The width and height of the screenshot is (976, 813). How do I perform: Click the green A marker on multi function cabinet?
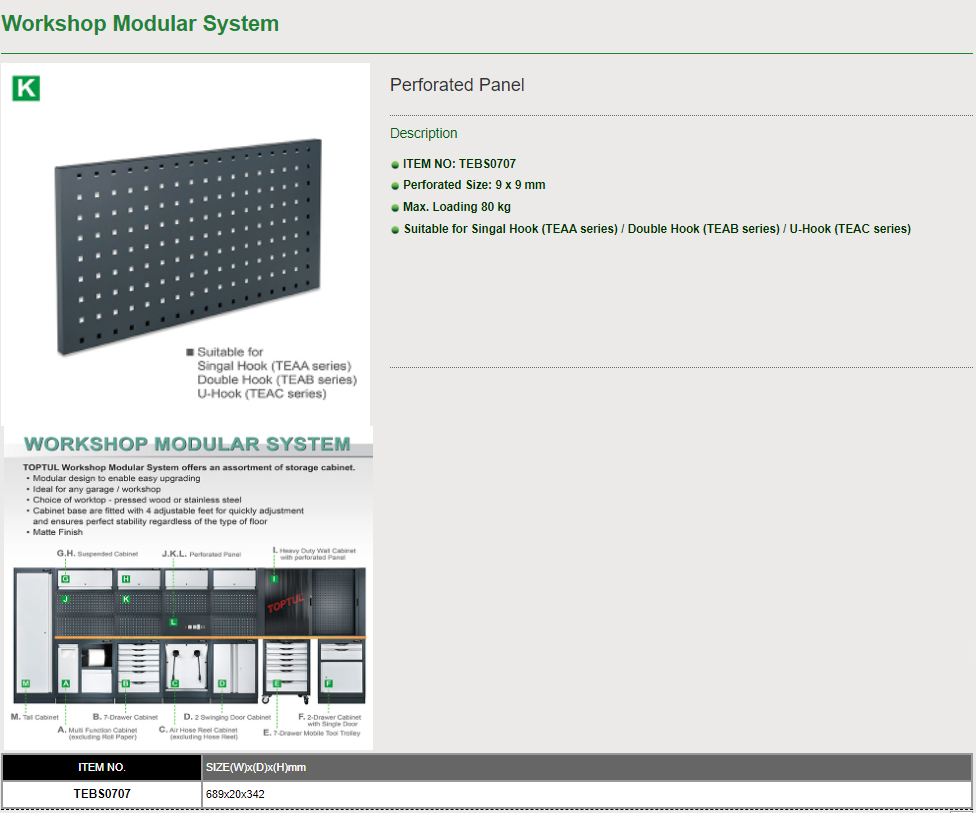point(65,684)
